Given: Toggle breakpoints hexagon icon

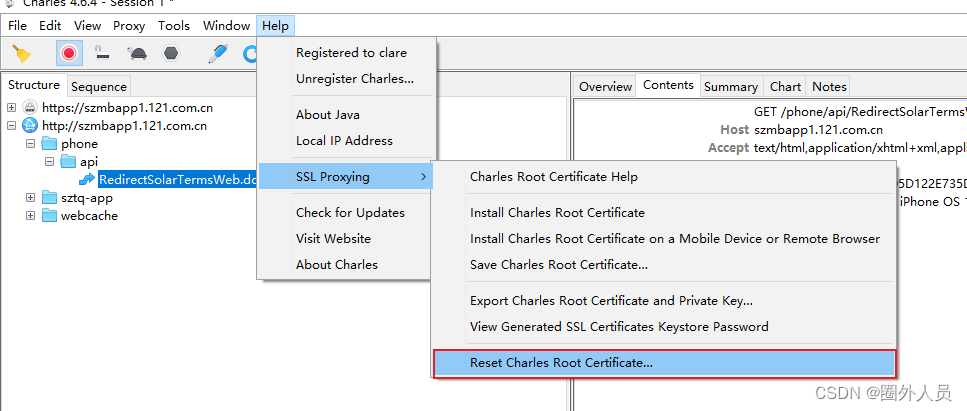Looking at the screenshot, I should [x=171, y=54].
